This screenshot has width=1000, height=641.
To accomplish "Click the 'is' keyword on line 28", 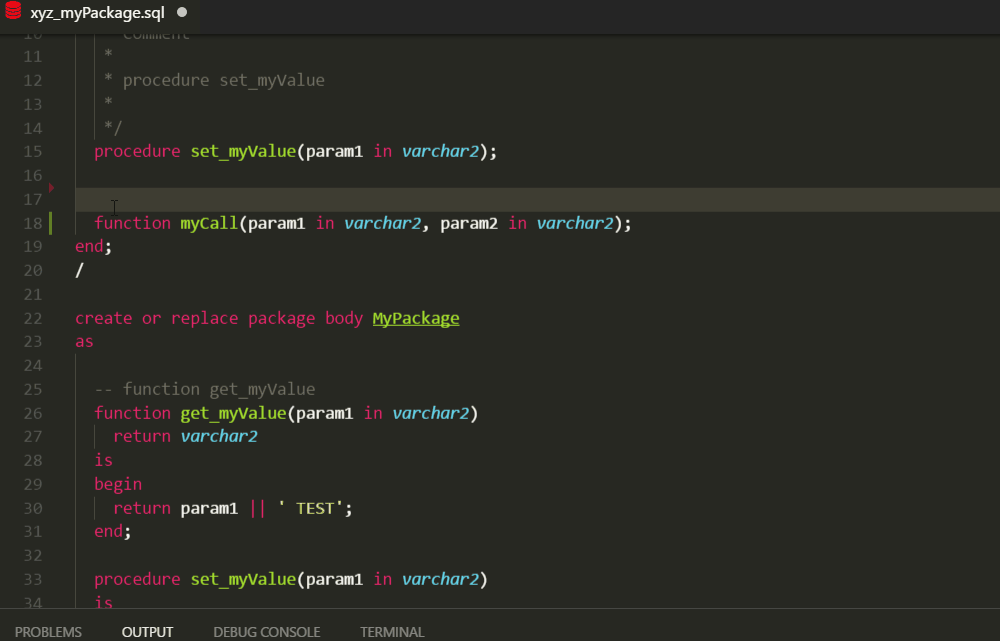I will tap(103, 460).
